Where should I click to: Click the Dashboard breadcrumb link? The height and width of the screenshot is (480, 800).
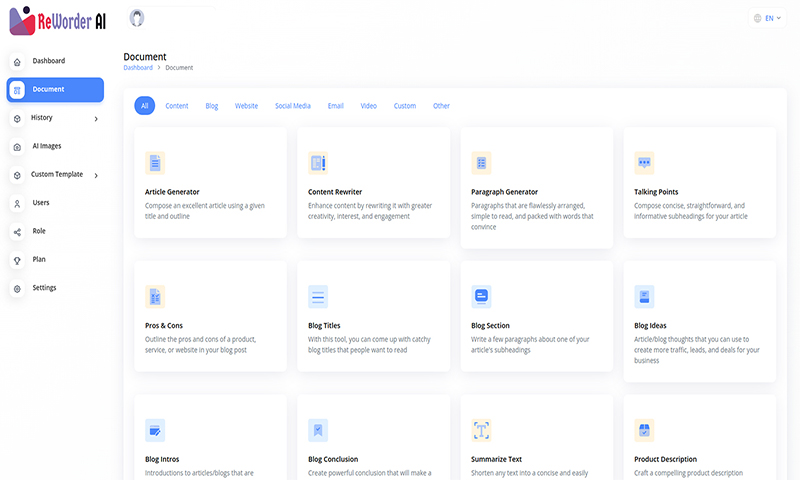(138, 68)
